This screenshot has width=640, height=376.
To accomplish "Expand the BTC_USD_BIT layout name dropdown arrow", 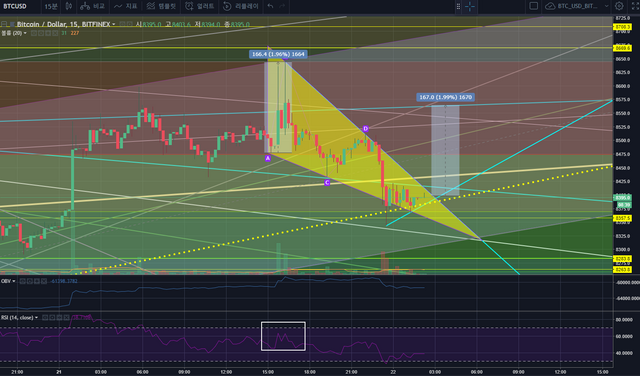I will point(607,6).
